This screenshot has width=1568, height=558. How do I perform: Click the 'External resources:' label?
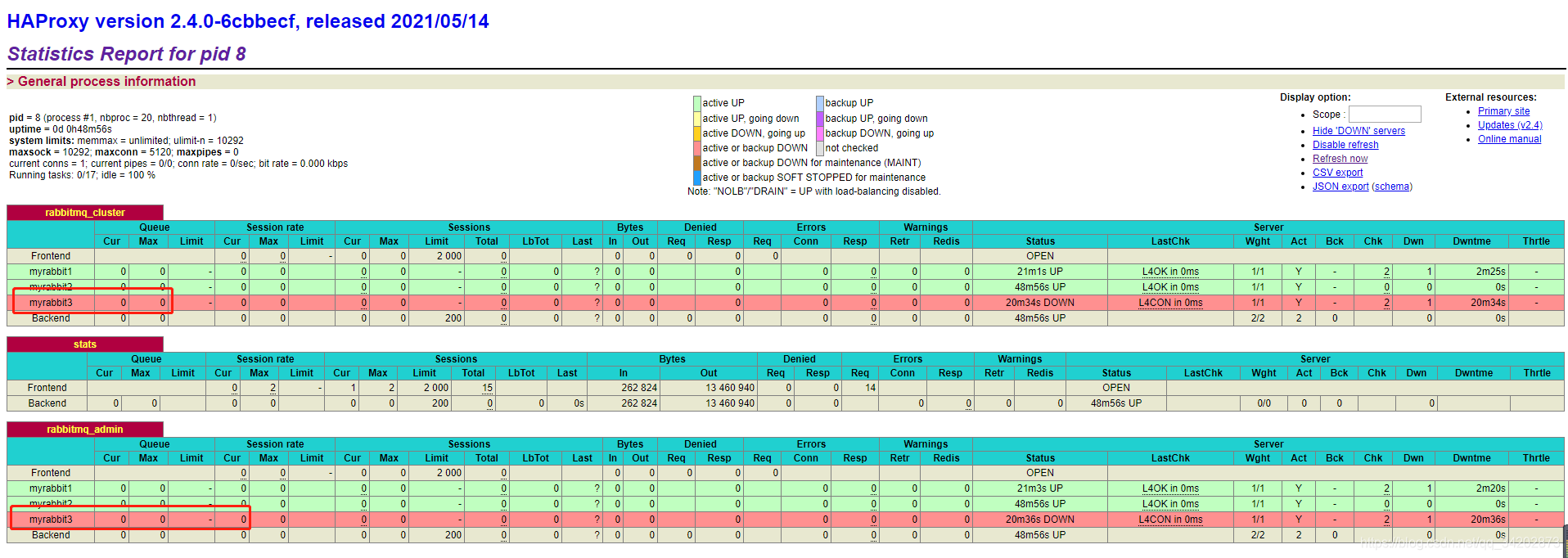pos(1491,97)
